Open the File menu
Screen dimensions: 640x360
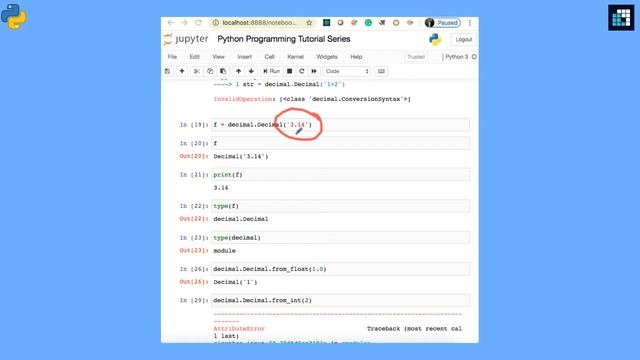[172, 57]
